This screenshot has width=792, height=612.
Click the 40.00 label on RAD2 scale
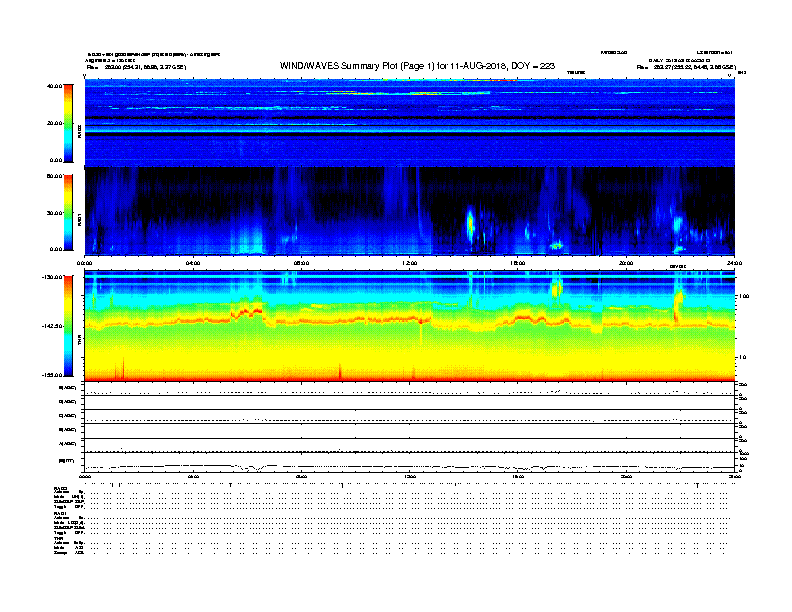click(54, 86)
